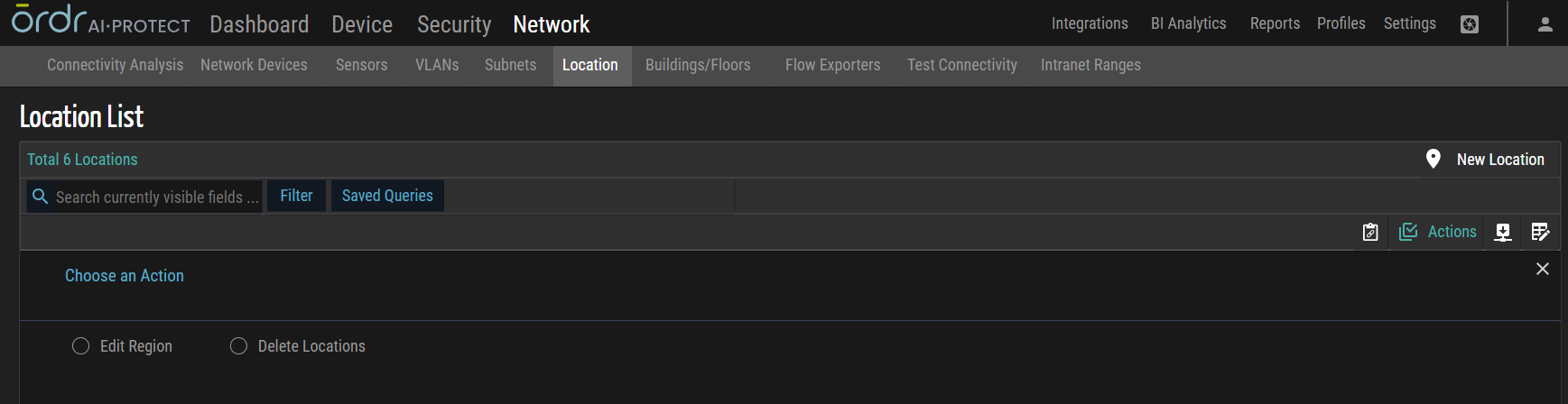Open the user account profile icon
Image resolution: width=1568 pixels, height=404 pixels.
[x=1545, y=24]
